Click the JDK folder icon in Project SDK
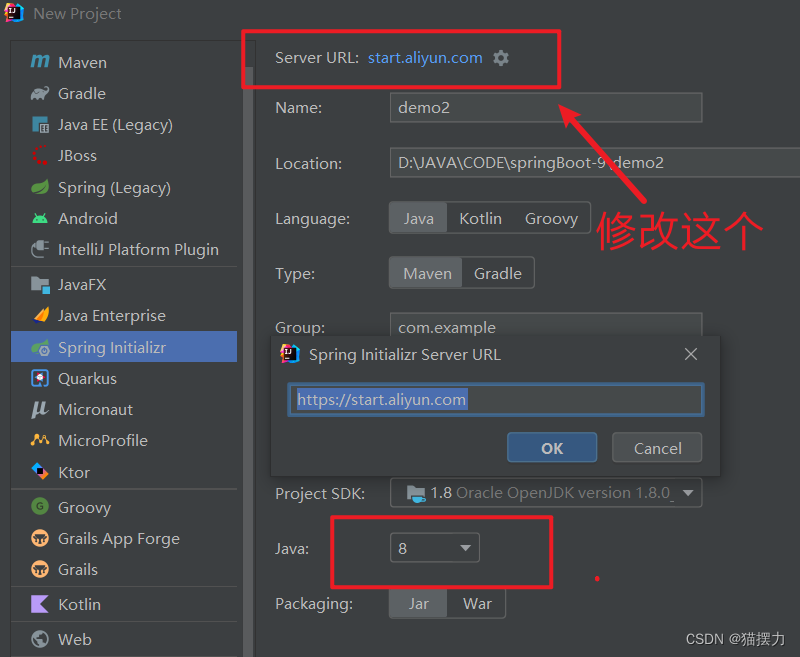Image resolution: width=800 pixels, height=657 pixels. [416, 493]
